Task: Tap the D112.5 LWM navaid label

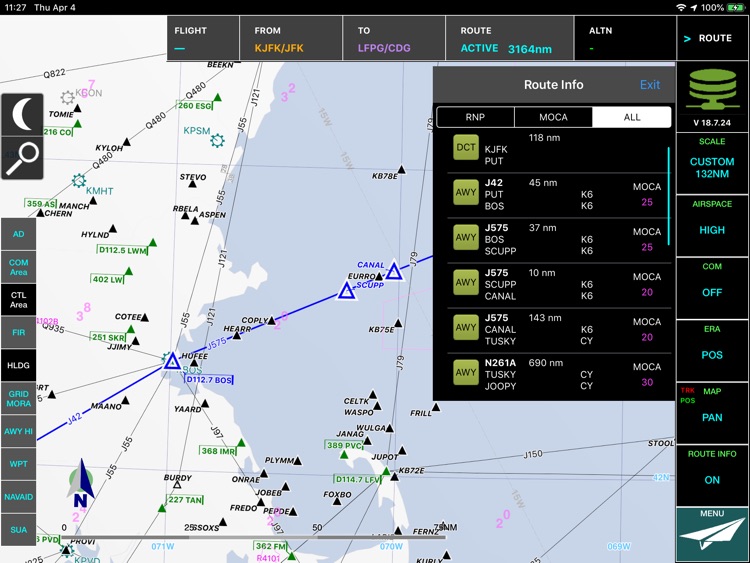Action: [x=122, y=250]
